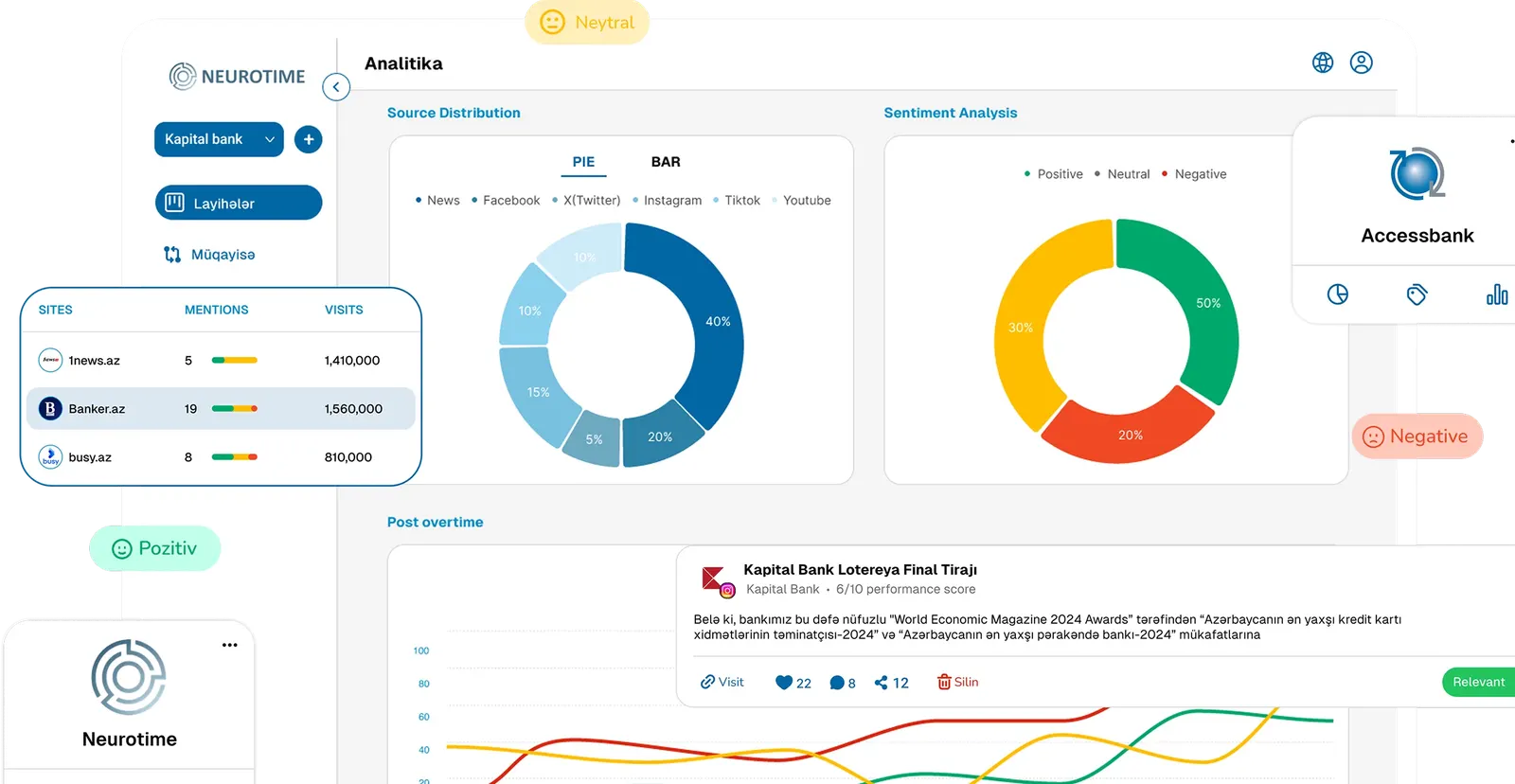
Task: Open the Kapital bank dropdown
Action: click(219, 139)
